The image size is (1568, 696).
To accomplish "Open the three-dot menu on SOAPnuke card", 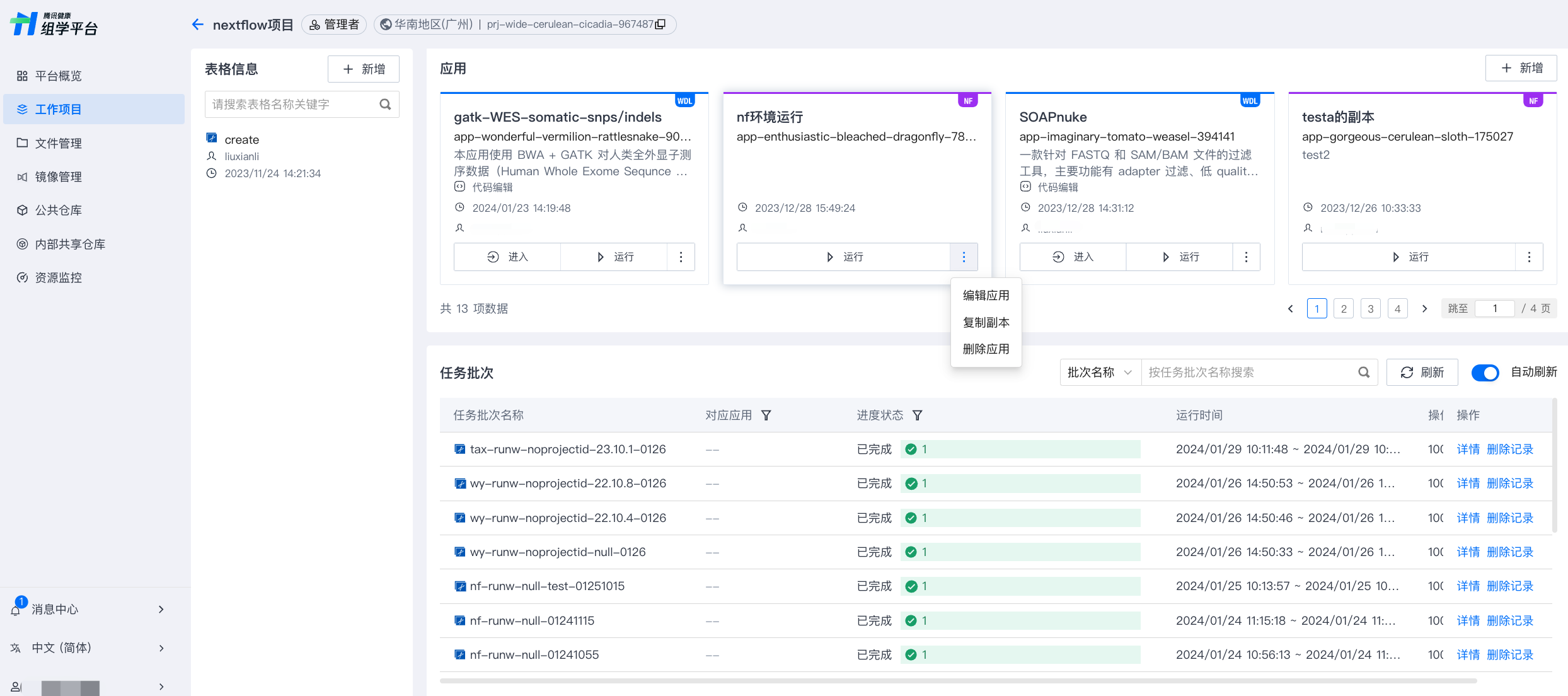I will [1246, 257].
